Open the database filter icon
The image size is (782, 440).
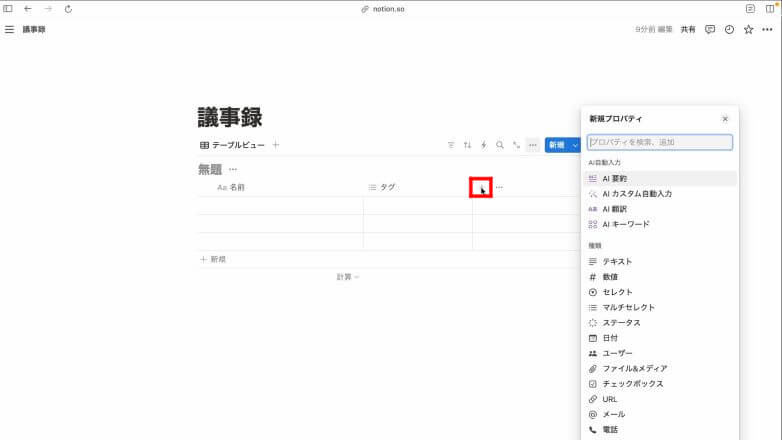tap(451, 145)
